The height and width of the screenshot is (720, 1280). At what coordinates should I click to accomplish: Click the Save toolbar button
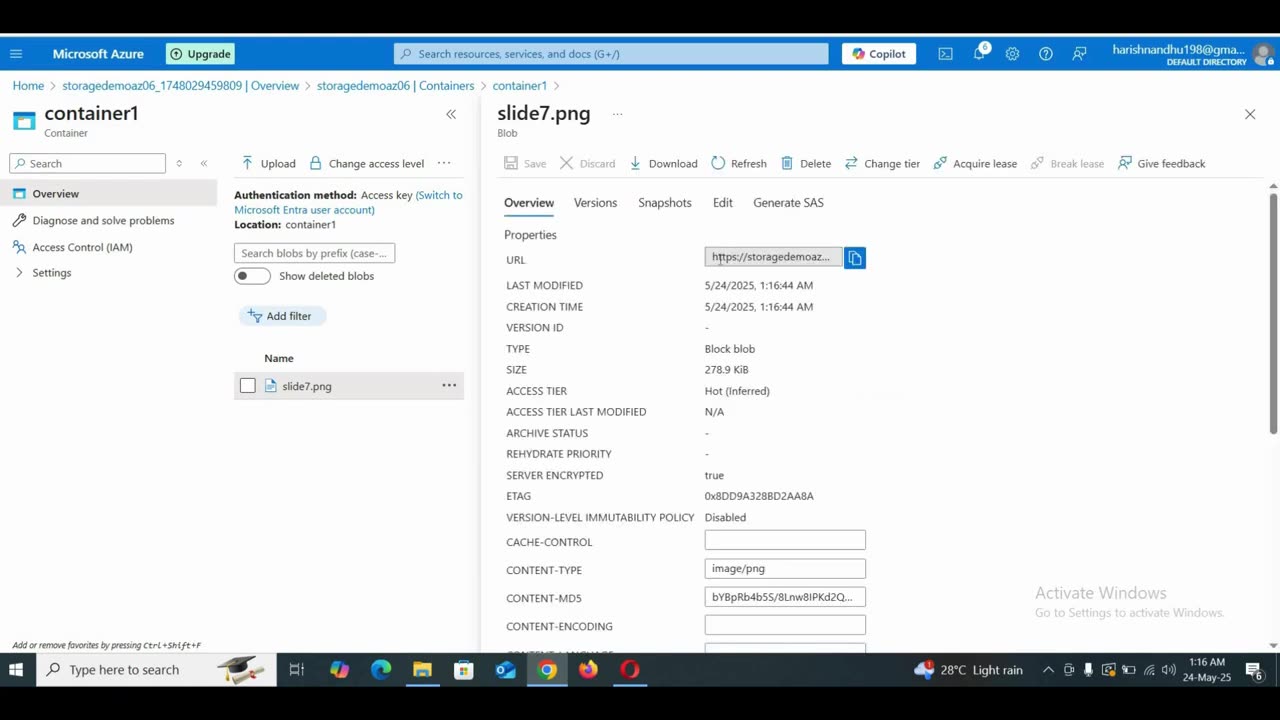tap(526, 163)
